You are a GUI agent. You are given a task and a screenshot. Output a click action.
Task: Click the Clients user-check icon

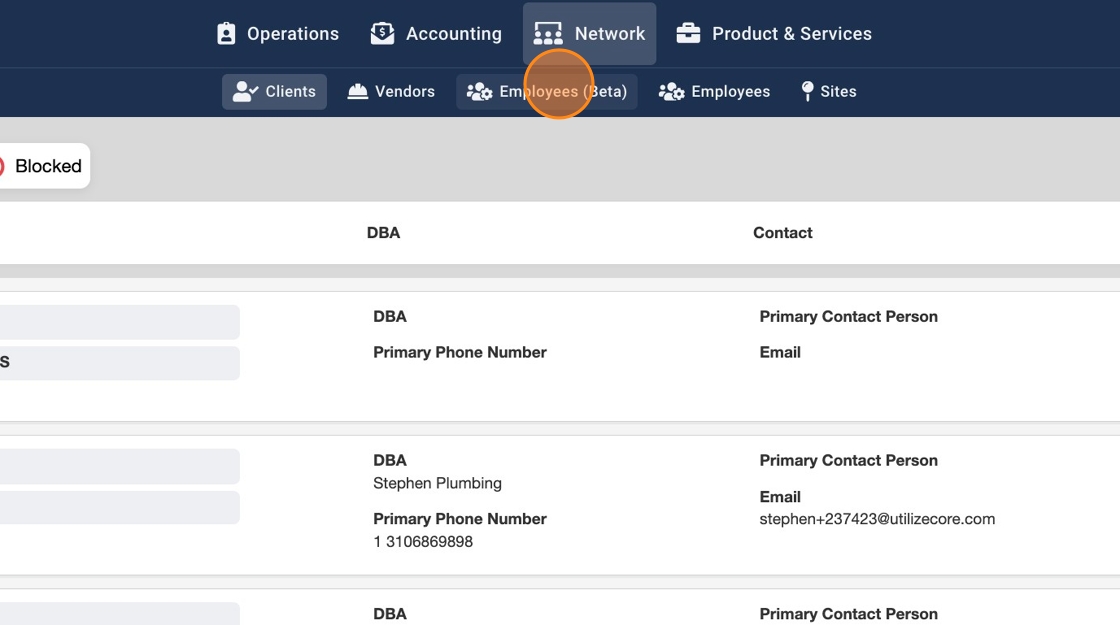pos(245,92)
